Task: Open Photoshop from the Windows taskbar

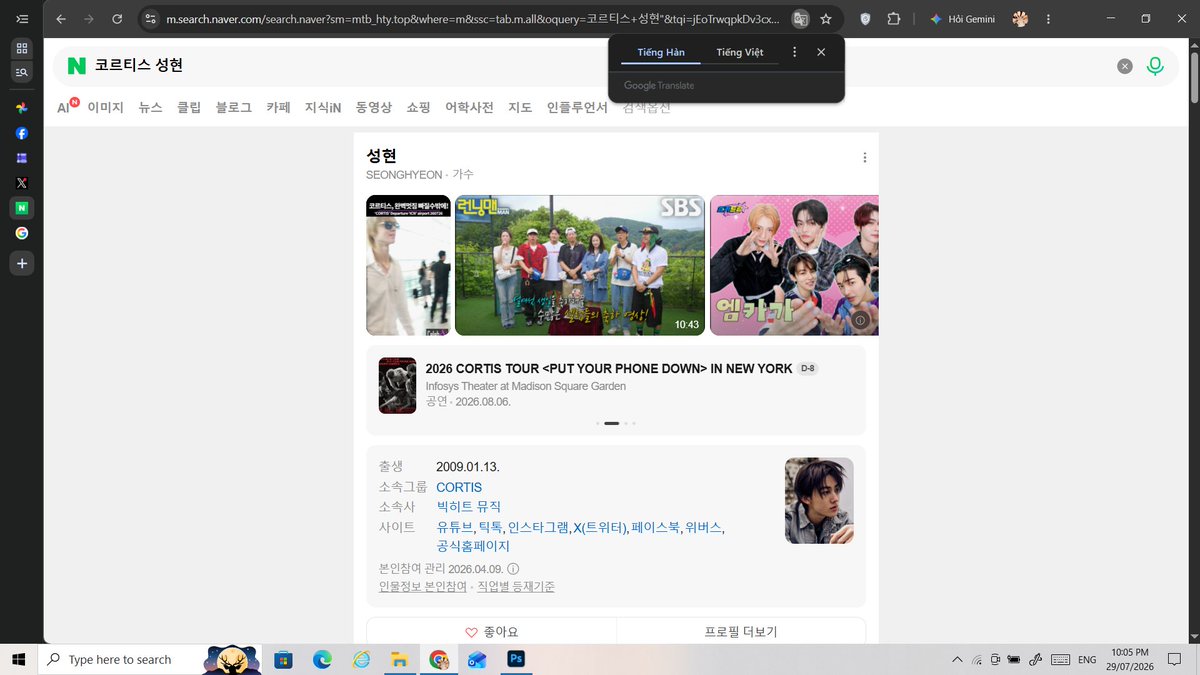Action: [516, 659]
